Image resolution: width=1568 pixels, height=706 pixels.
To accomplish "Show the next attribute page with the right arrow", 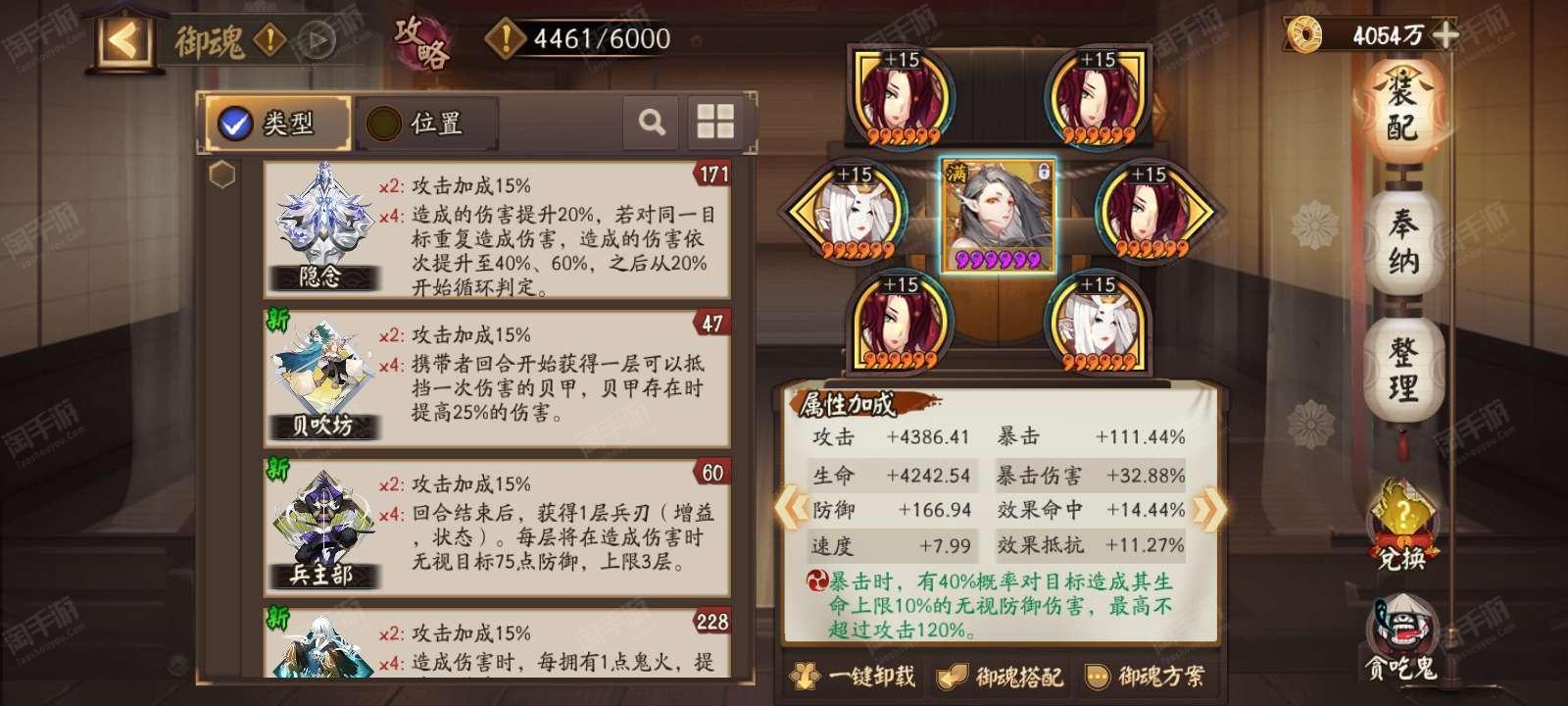I will (x=1207, y=509).
